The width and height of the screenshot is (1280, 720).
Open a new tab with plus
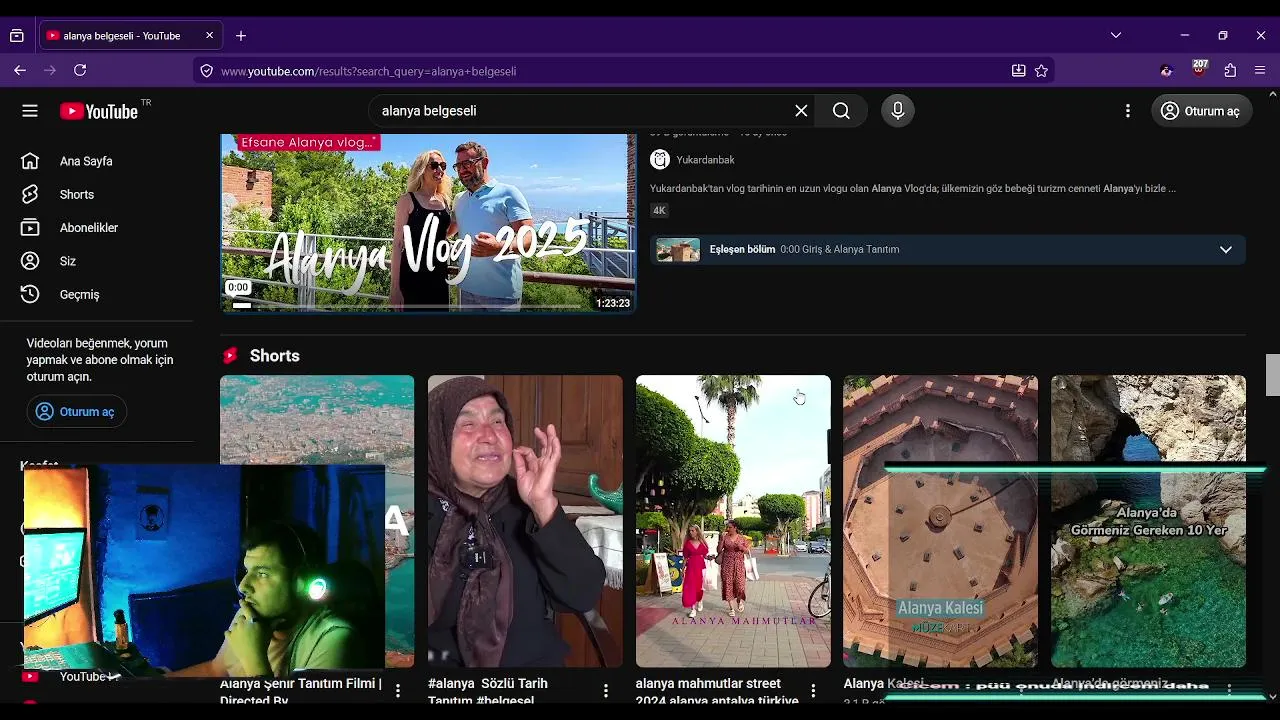tap(241, 36)
